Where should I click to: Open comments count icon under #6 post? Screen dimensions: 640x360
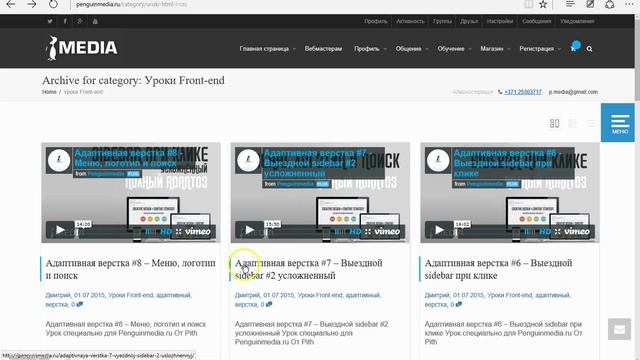pos(459,304)
